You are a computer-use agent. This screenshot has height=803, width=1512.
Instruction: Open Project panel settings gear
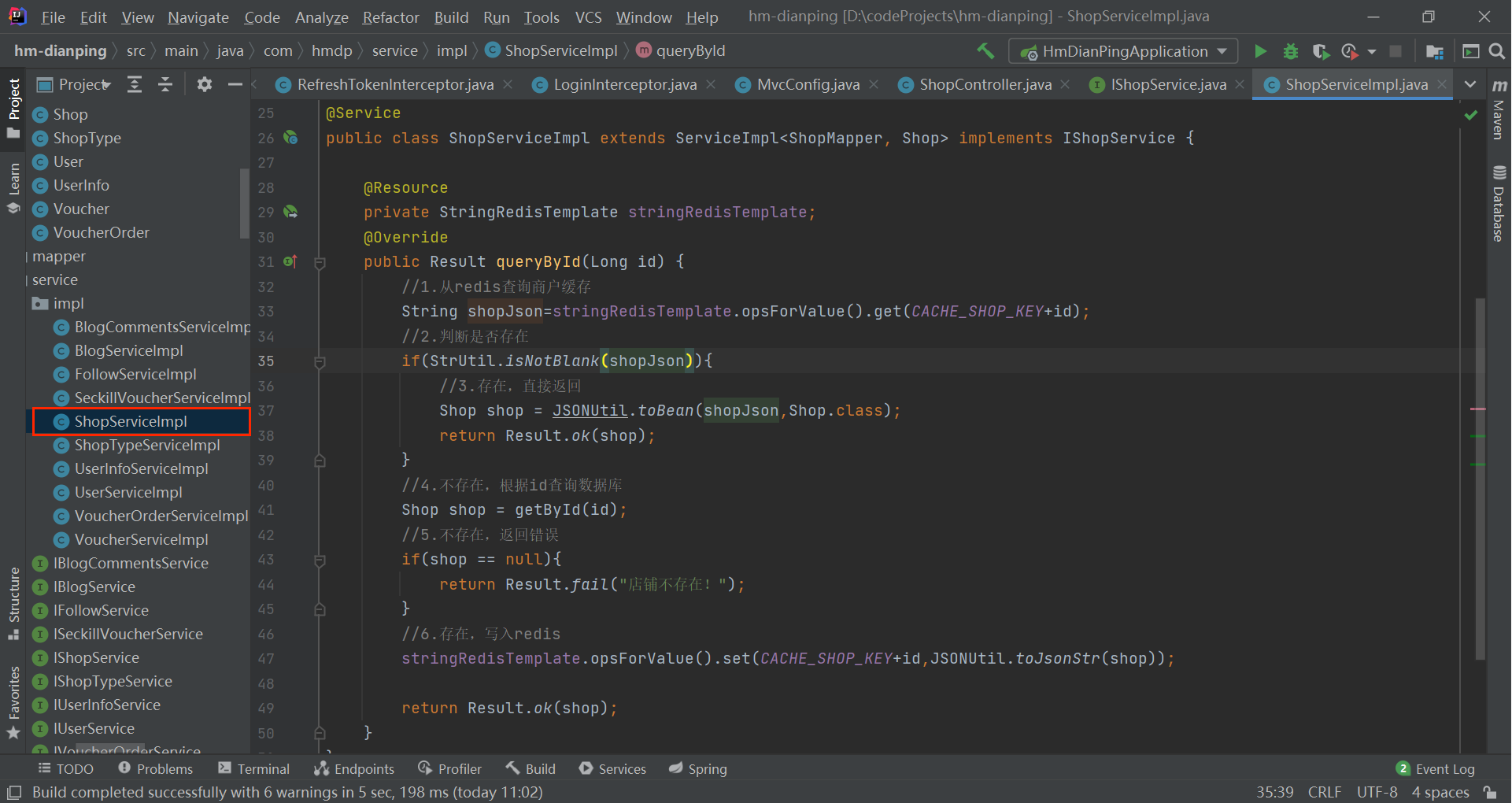tap(205, 84)
